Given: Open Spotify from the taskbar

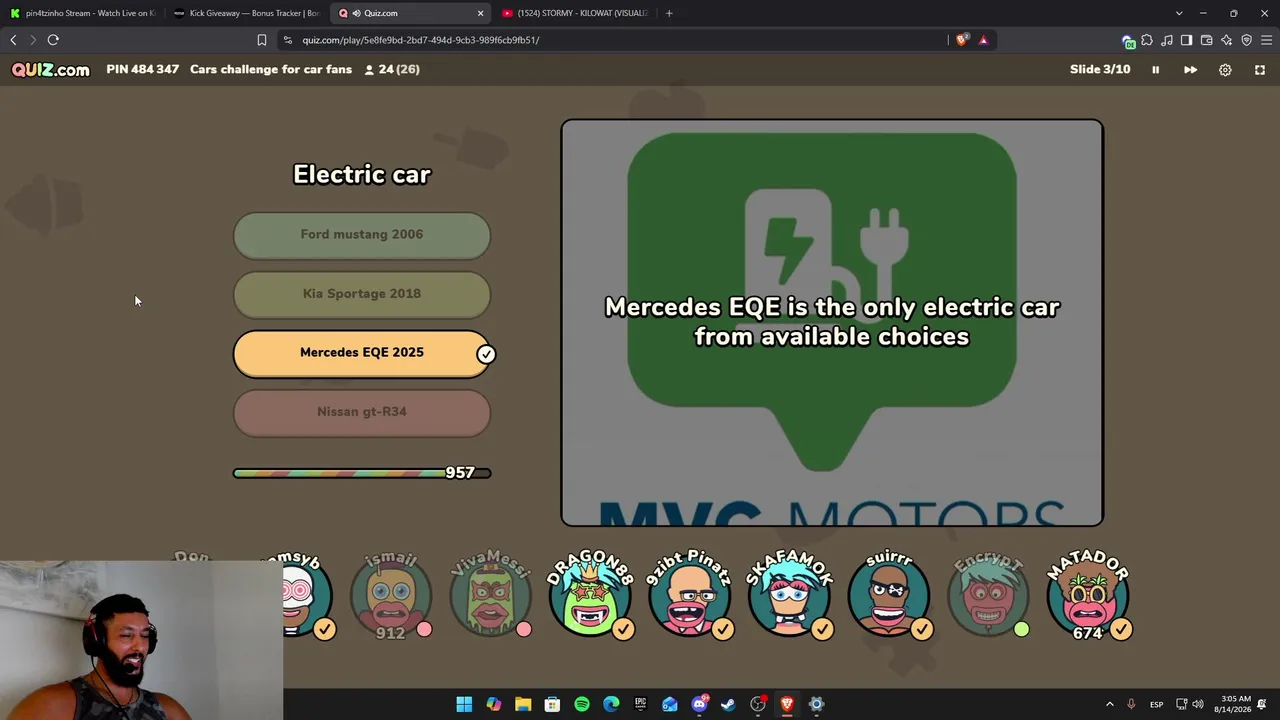Looking at the screenshot, I should tap(582, 704).
